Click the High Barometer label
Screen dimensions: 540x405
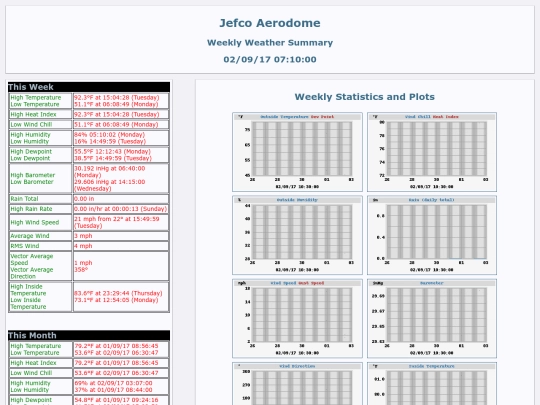point(33,175)
